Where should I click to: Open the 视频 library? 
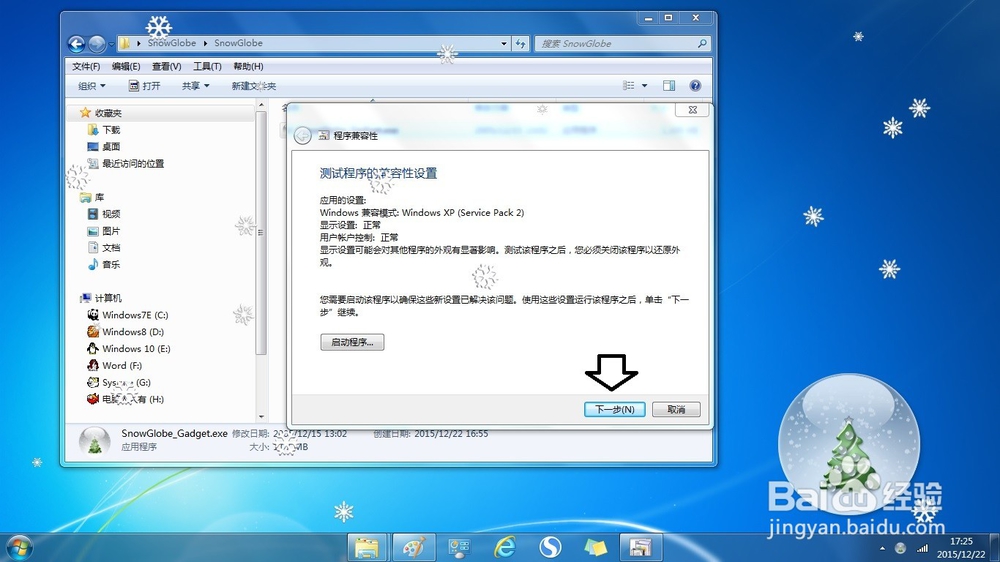click(111, 214)
